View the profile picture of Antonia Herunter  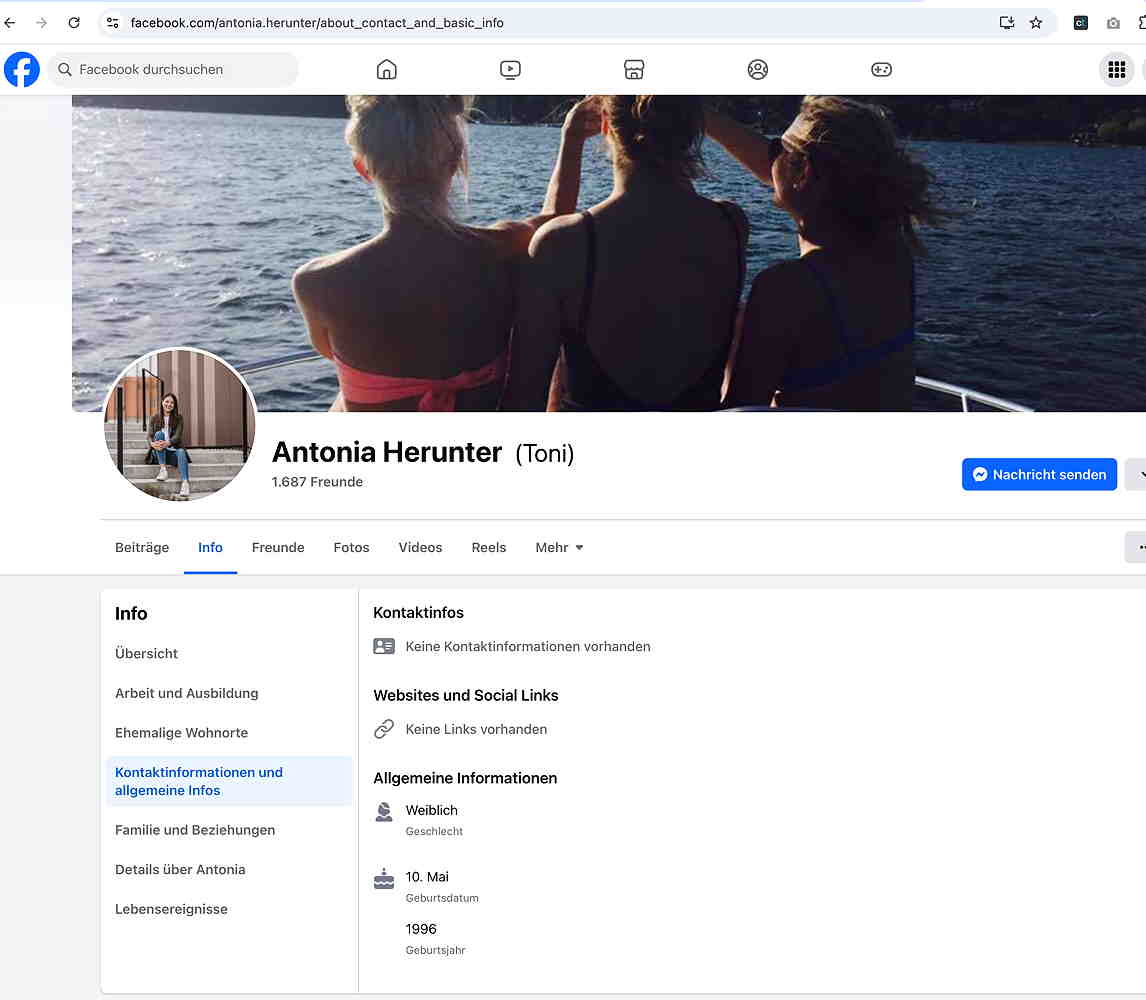[x=180, y=425]
